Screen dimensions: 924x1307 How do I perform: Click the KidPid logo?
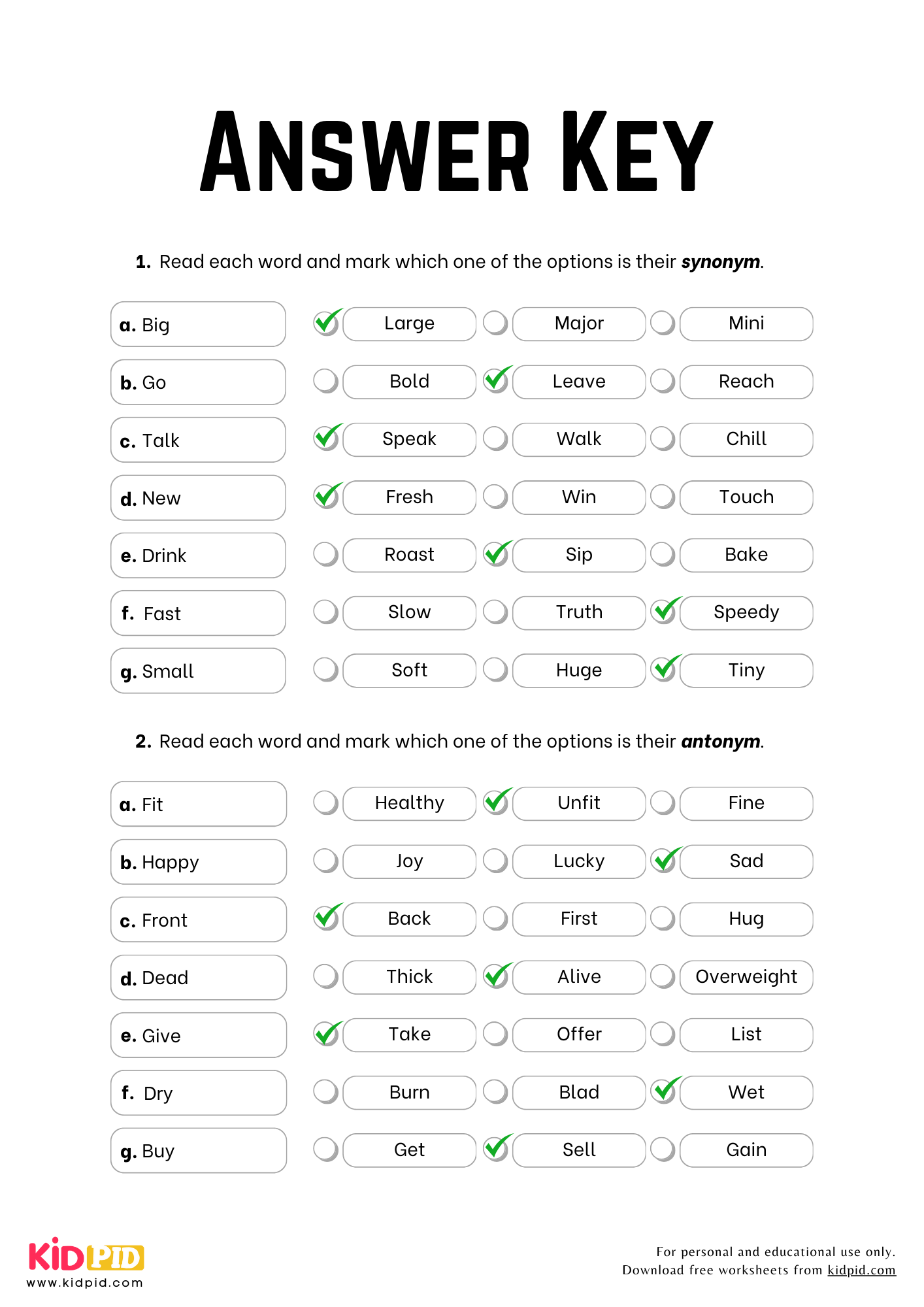86,1255
